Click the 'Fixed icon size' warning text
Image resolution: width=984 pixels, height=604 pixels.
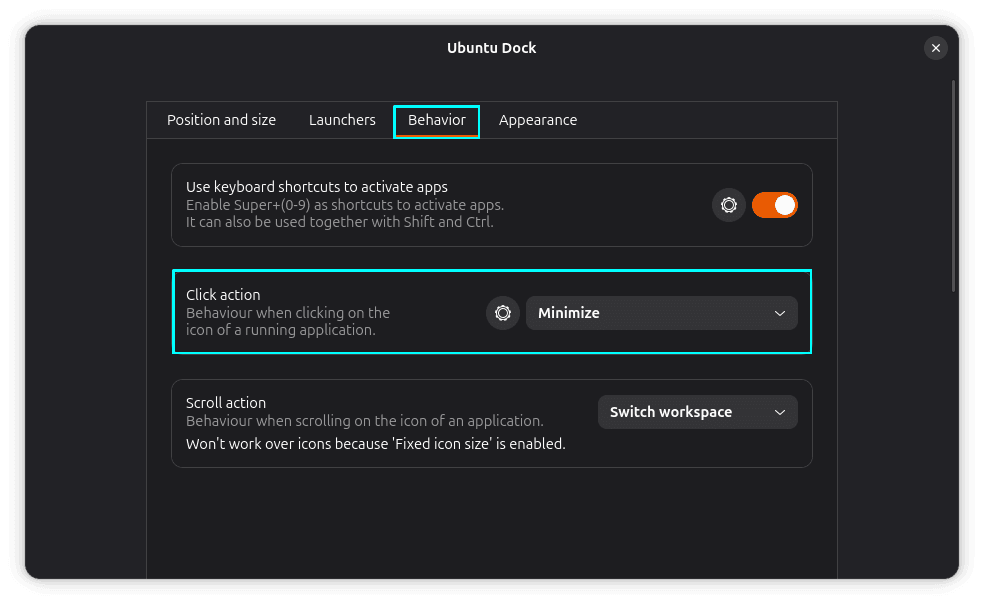pos(375,444)
